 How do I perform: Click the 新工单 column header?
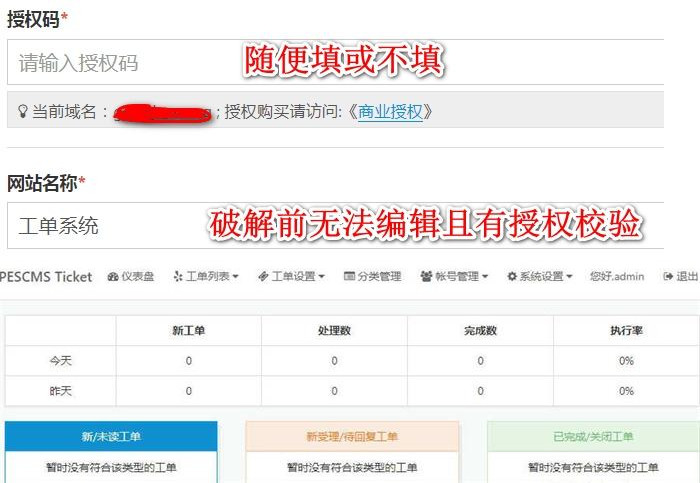[188, 331]
